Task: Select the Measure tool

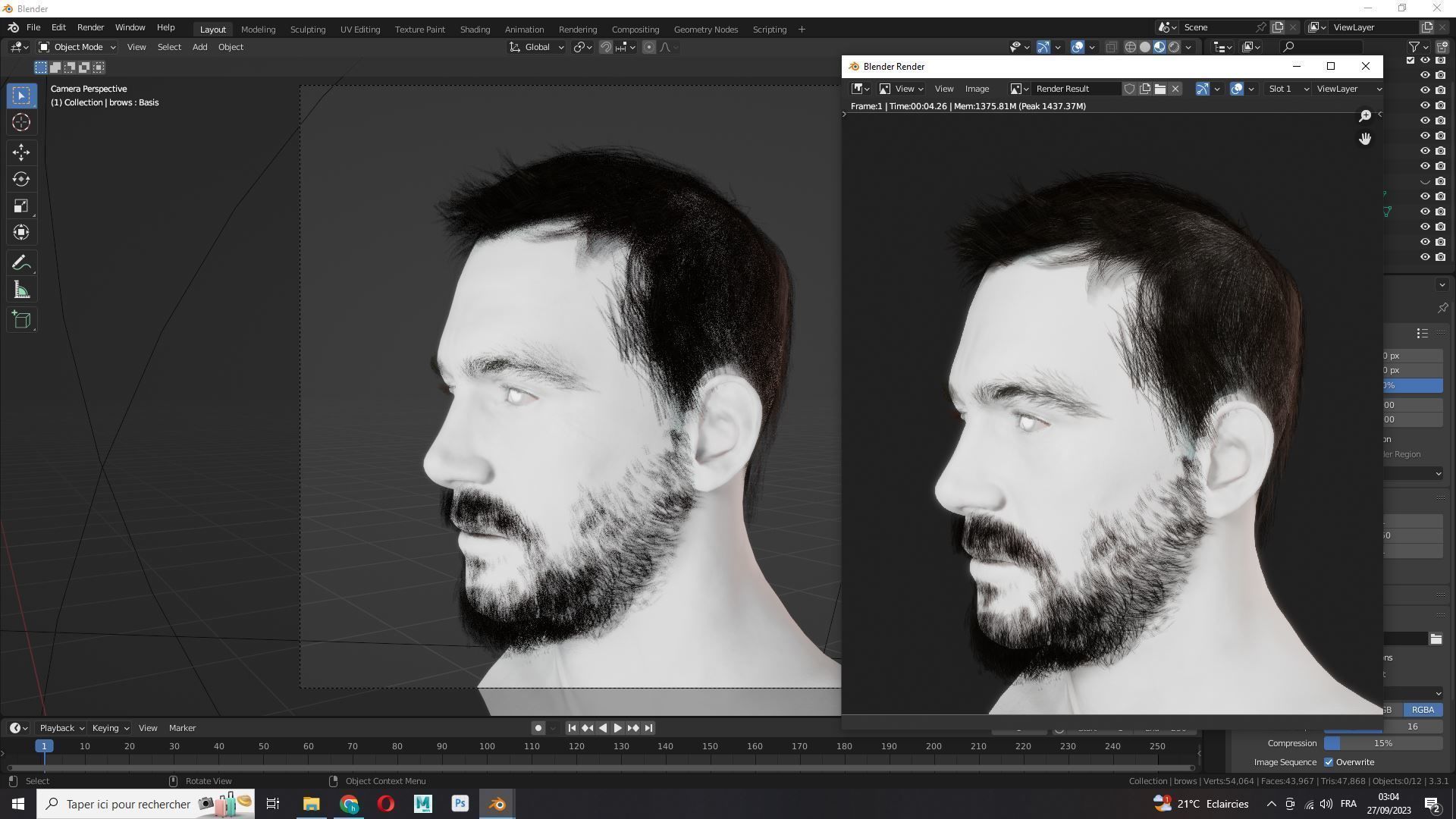Action: (x=21, y=290)
